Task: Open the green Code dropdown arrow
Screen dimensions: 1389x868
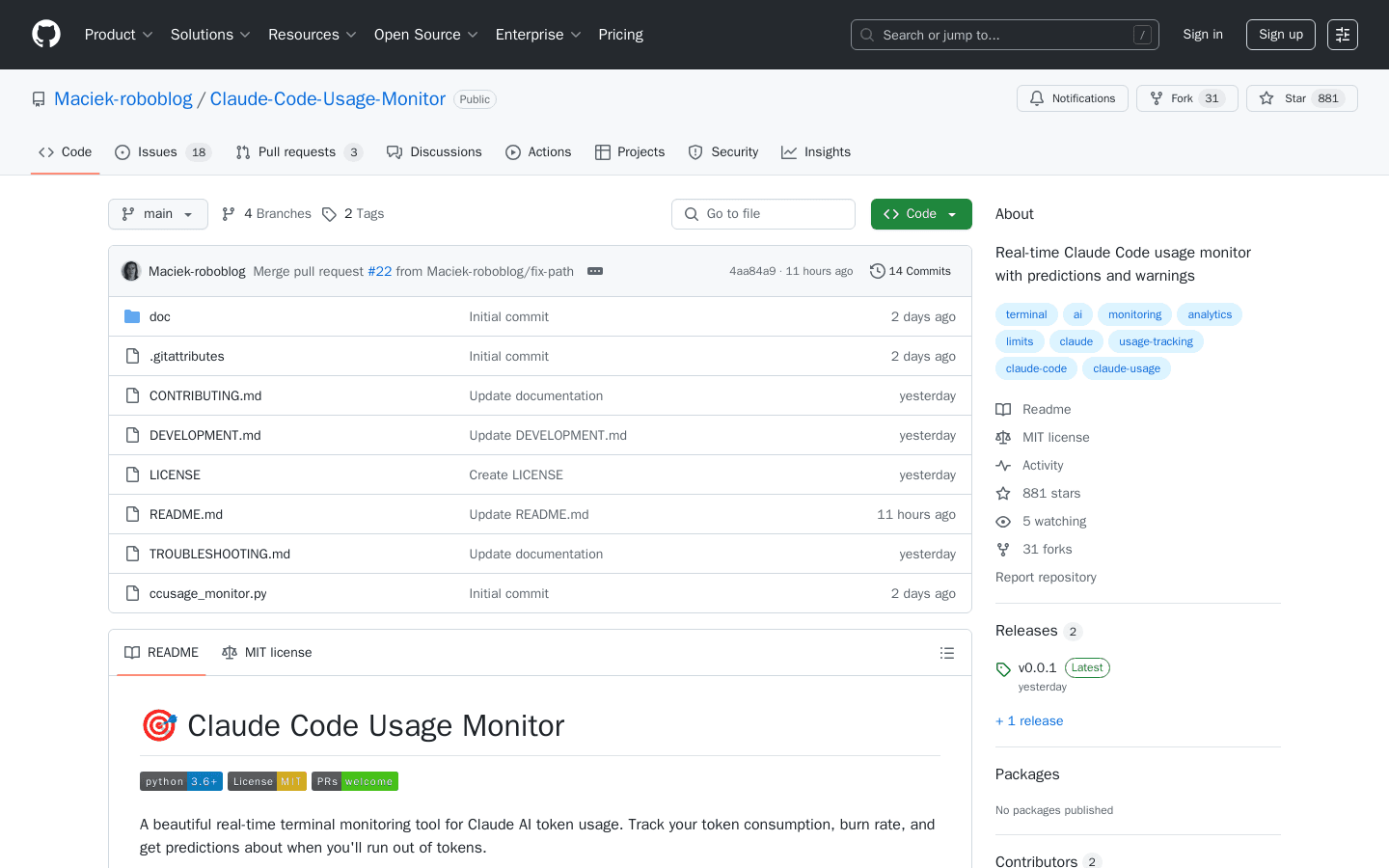Action: (x=953, y=213)
